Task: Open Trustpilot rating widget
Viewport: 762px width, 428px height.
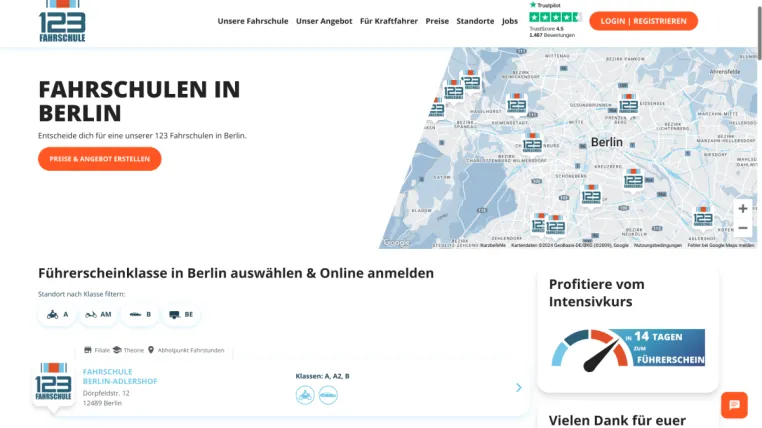Action: point(554,20)
